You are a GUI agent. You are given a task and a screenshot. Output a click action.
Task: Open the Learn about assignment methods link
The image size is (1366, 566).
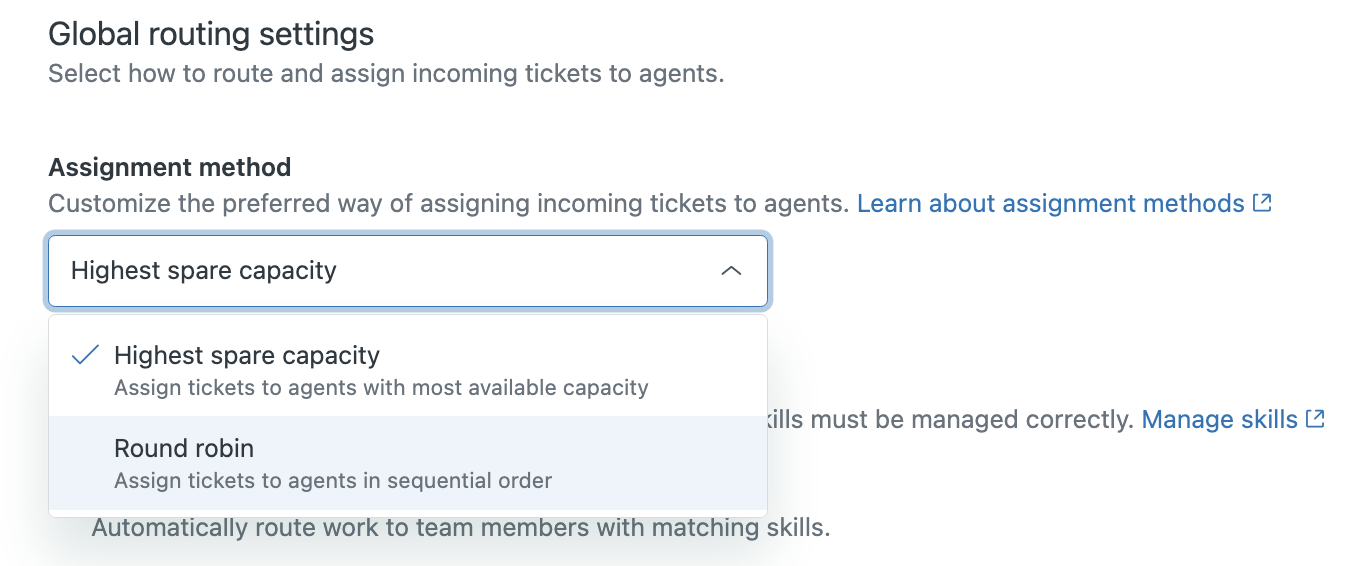(x=1051, y=203)
